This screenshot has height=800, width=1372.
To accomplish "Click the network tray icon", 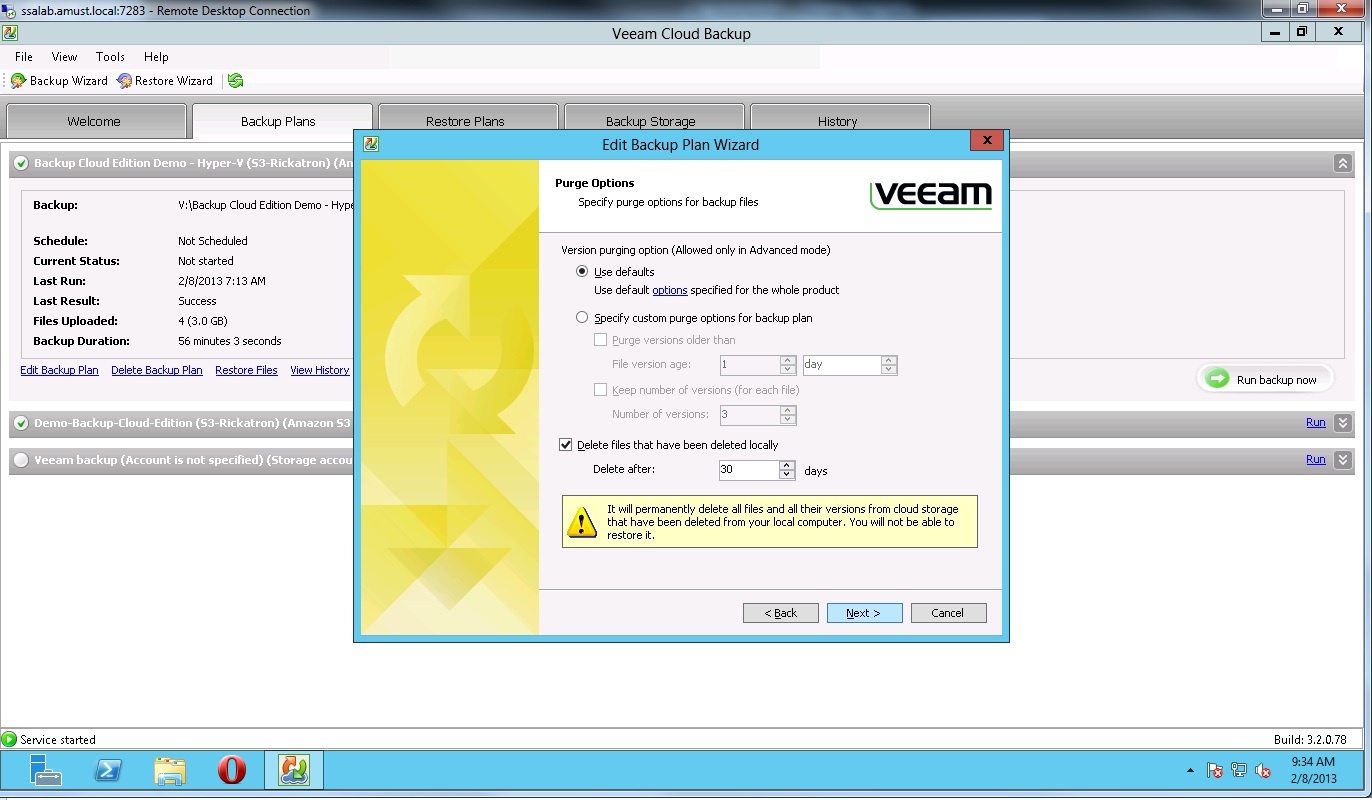I will click(1239, 771).
